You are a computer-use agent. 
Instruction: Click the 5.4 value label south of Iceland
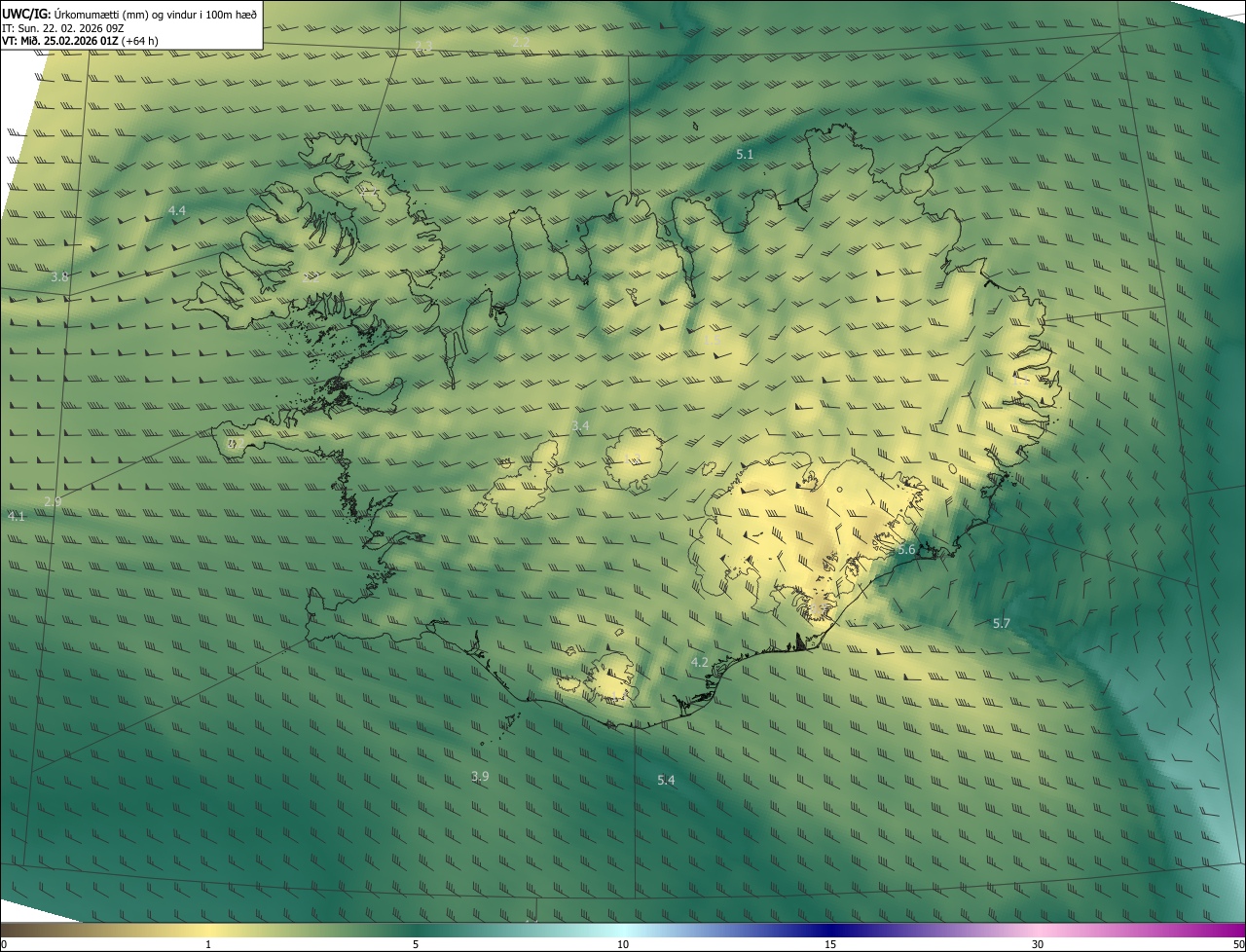pos(666,780)
